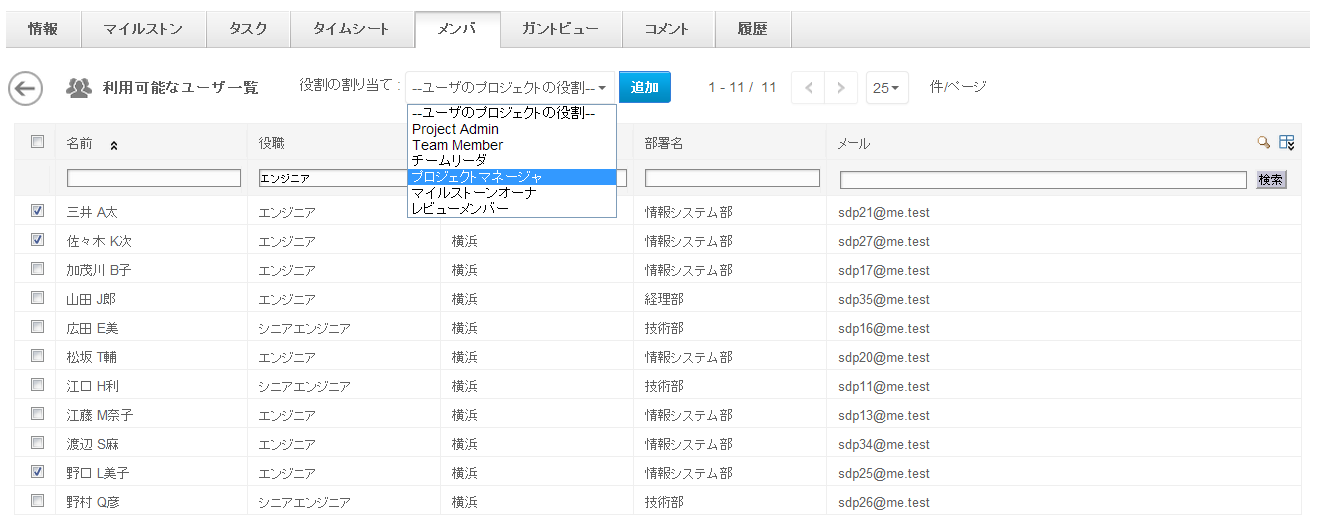Uncheck the checkbox for 野口 L美子

pos(38,472)
